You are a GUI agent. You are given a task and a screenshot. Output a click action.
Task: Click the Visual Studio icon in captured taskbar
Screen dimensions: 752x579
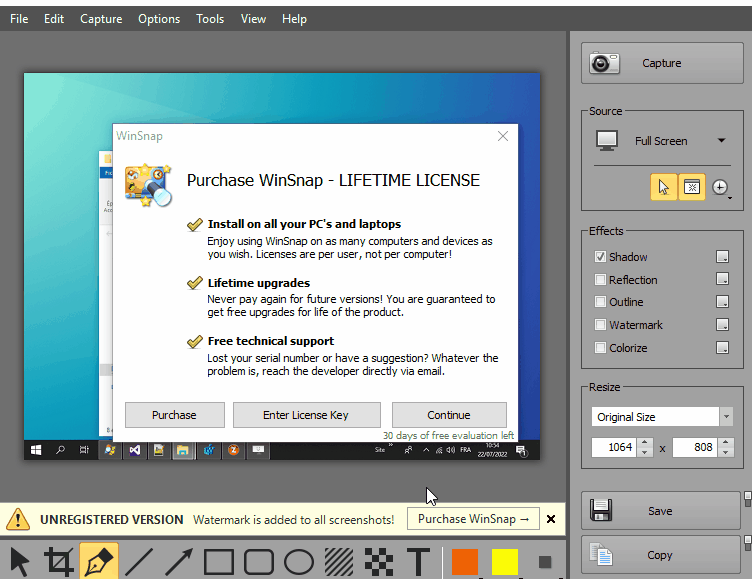pos(135,450)
